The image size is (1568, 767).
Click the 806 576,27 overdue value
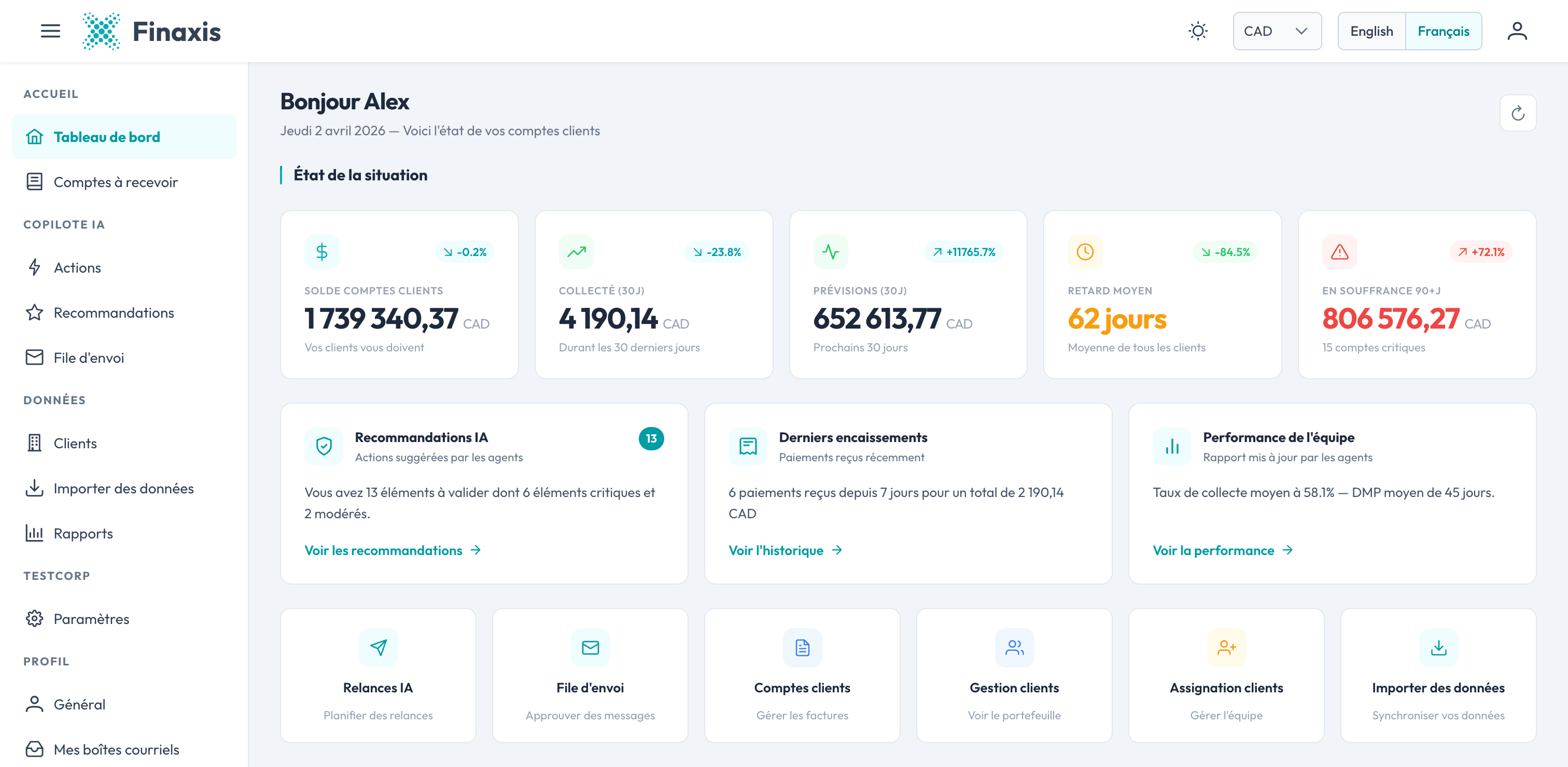pyautogui.click(x=1391, y=319)
